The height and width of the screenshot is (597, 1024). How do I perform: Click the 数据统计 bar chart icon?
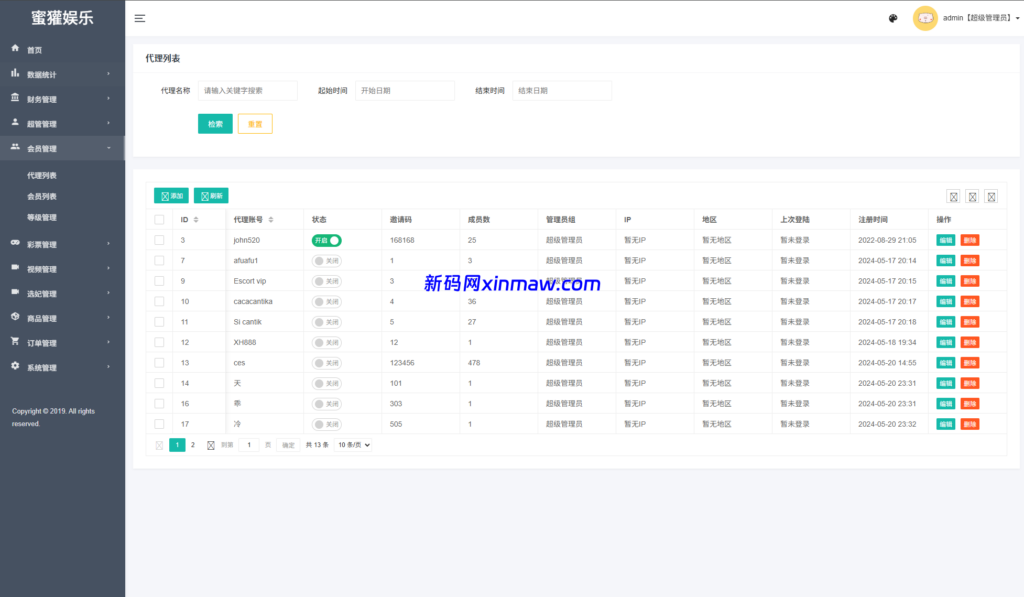point(15,73)
